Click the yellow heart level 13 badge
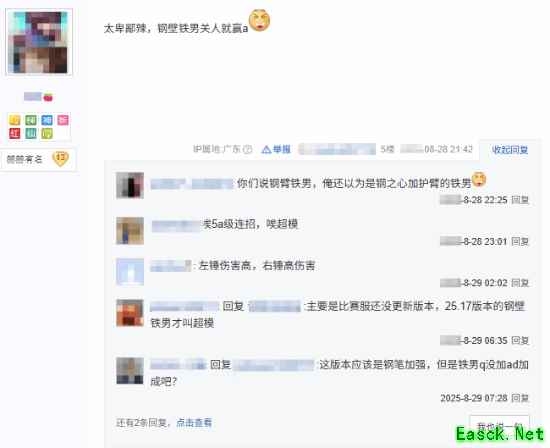 coord(60,159)
